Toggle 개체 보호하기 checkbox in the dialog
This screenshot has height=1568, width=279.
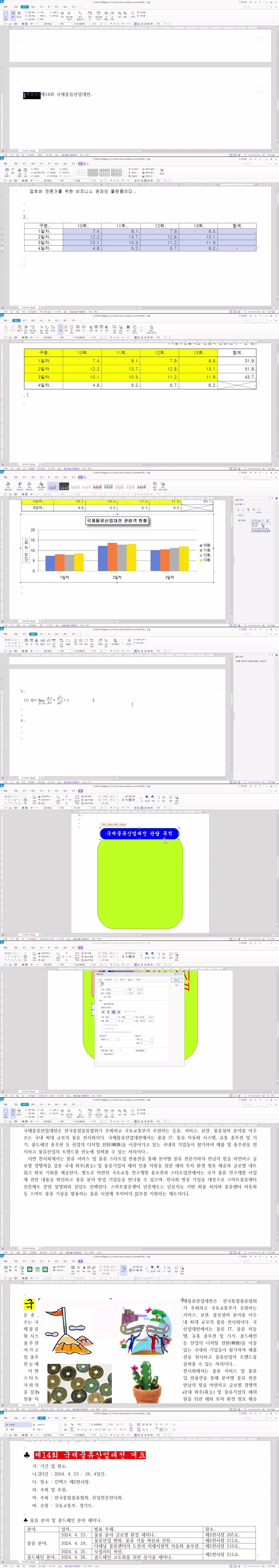pos(102,1054)
